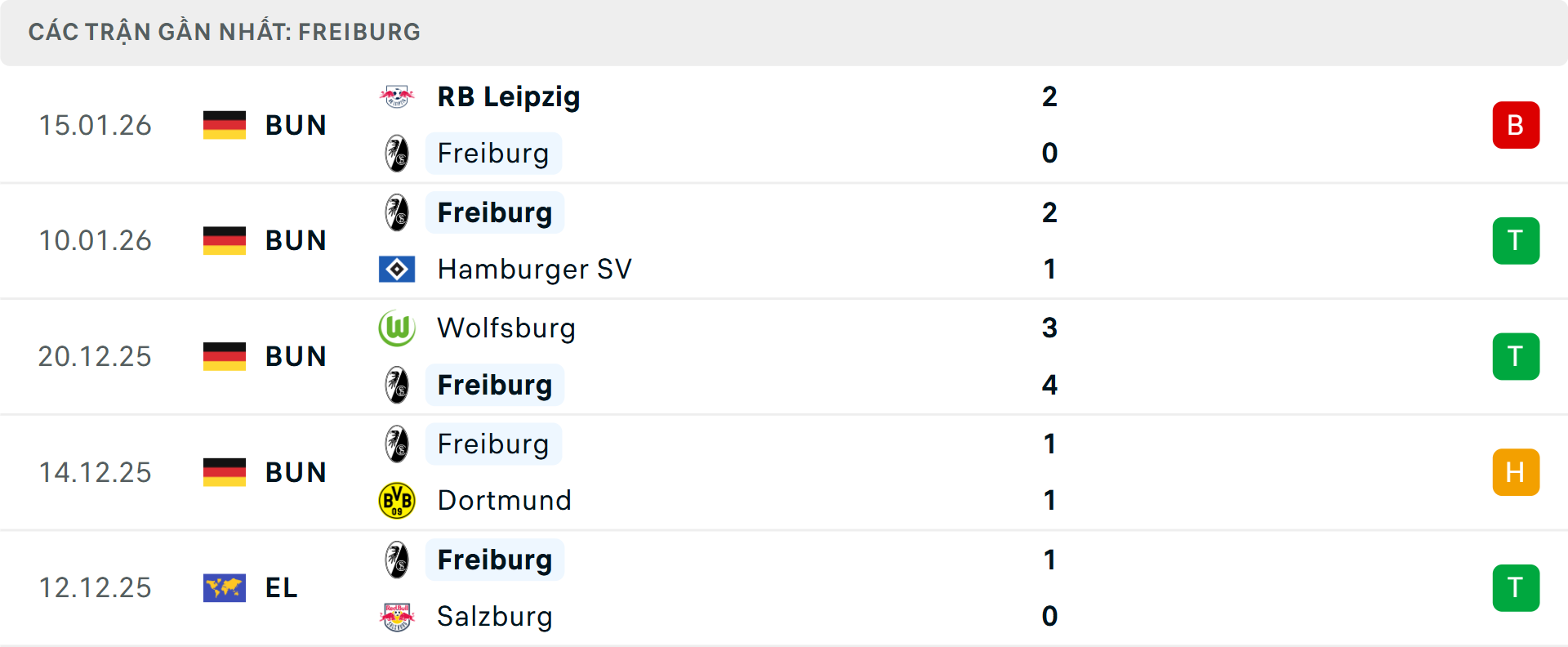The image size is (1568, 647).
Task: Click the RB Leipzig club crest
Action: point(398,96)
